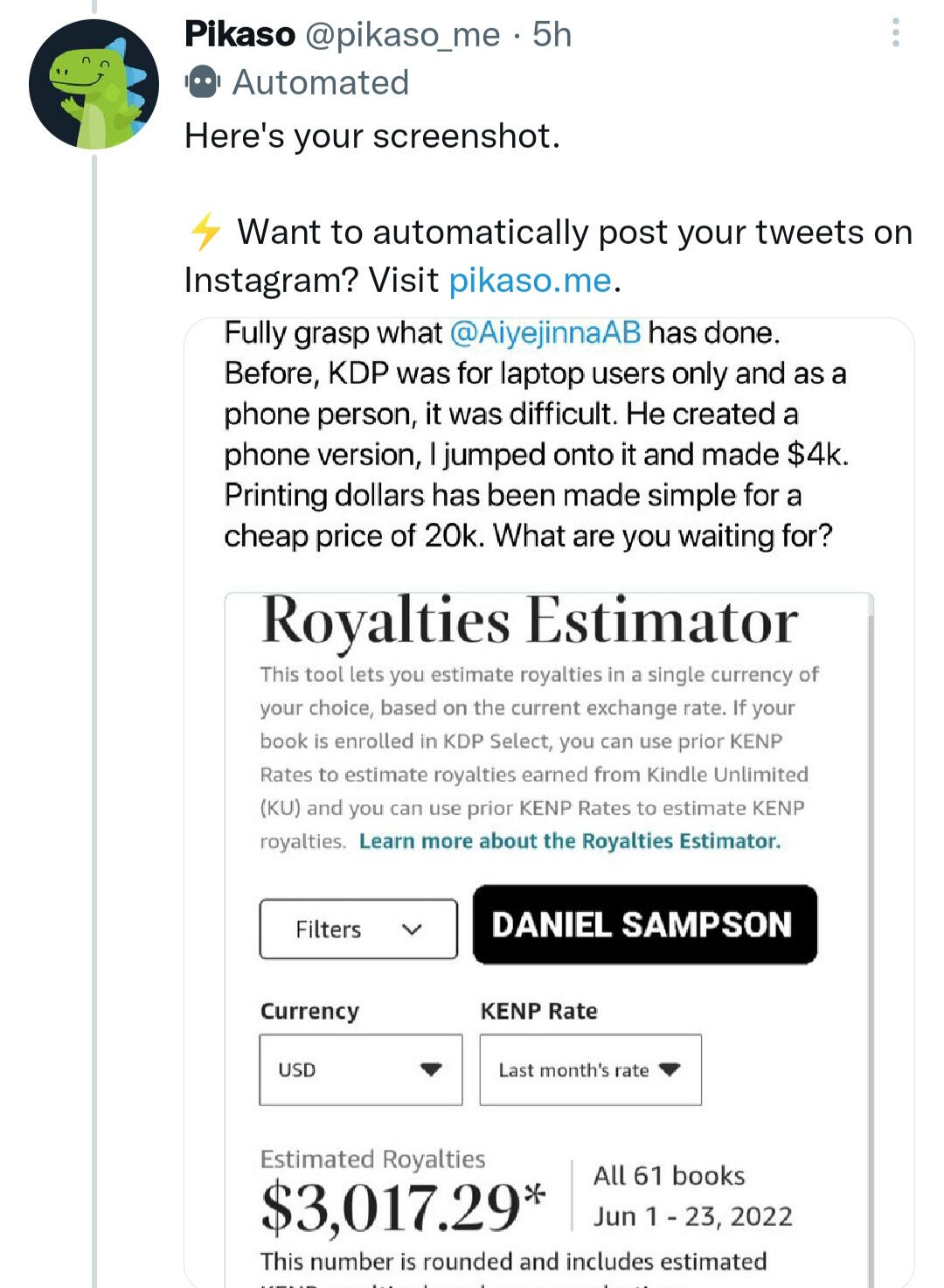
Task: Open Last month's rate KENP dropdown
Action: pos(591,1069)
